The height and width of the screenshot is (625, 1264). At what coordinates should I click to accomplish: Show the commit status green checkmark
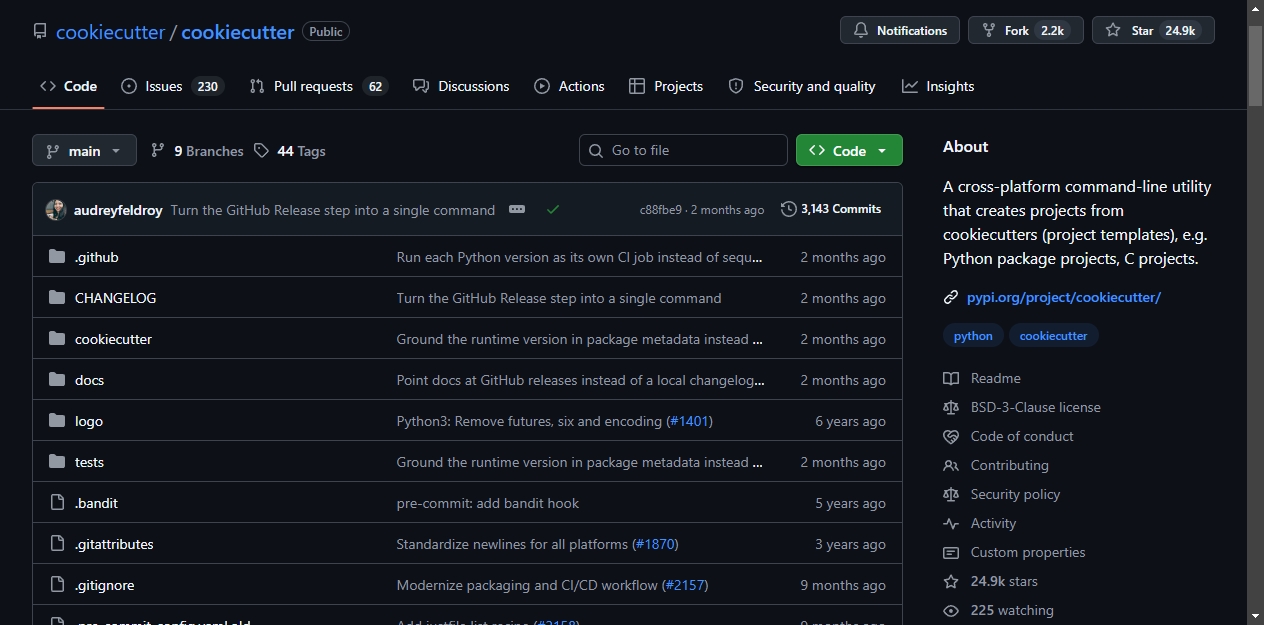(553, 209)
